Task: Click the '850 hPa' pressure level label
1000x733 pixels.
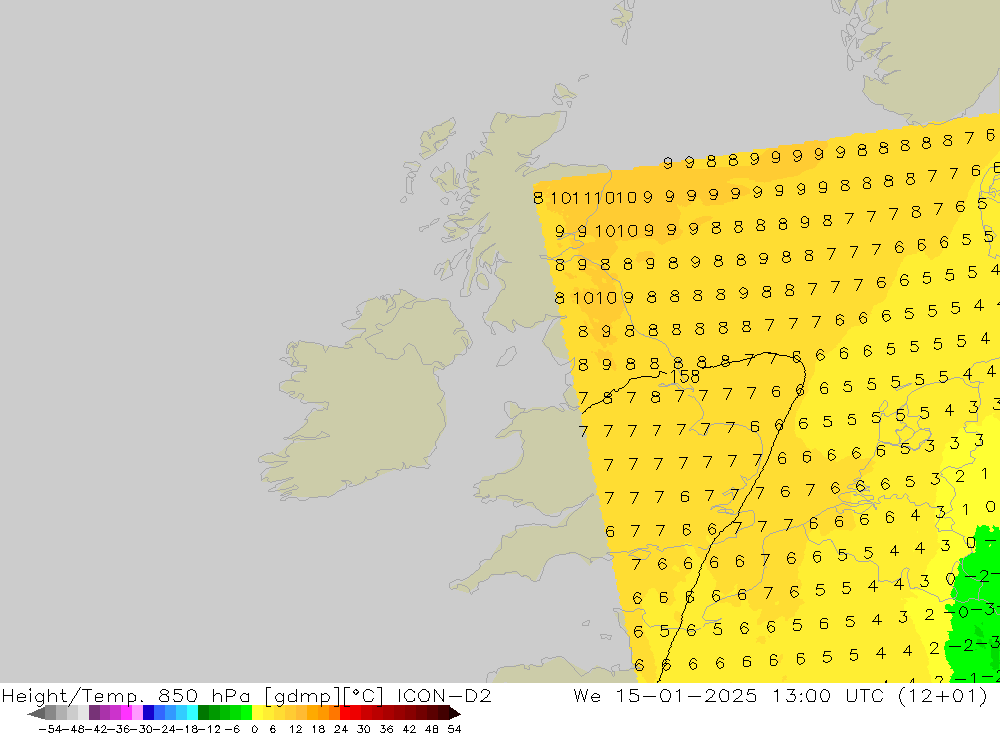Action: pos(204,696)
